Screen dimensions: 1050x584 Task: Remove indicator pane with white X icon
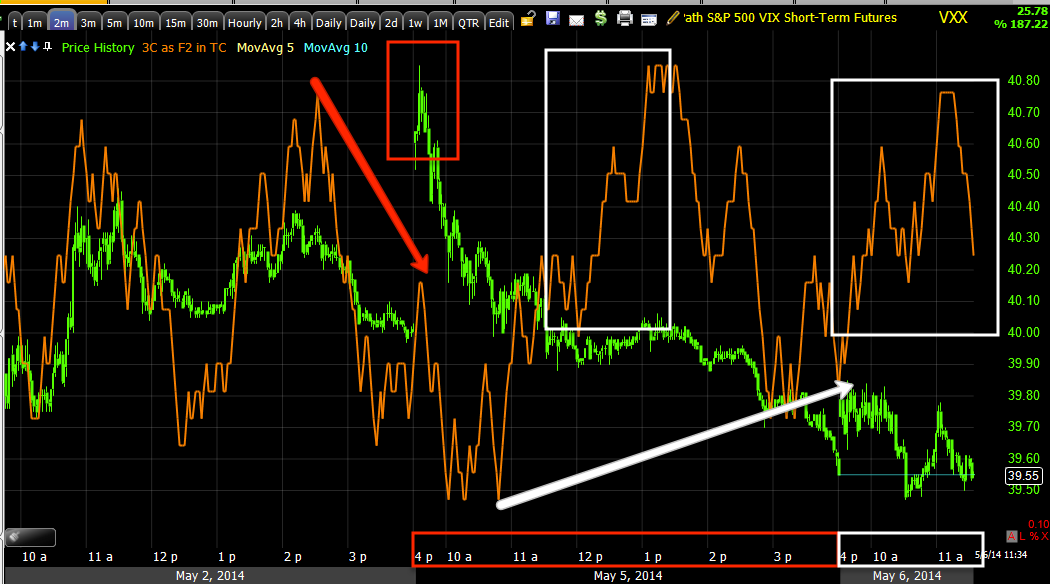[x=10, y=47]
